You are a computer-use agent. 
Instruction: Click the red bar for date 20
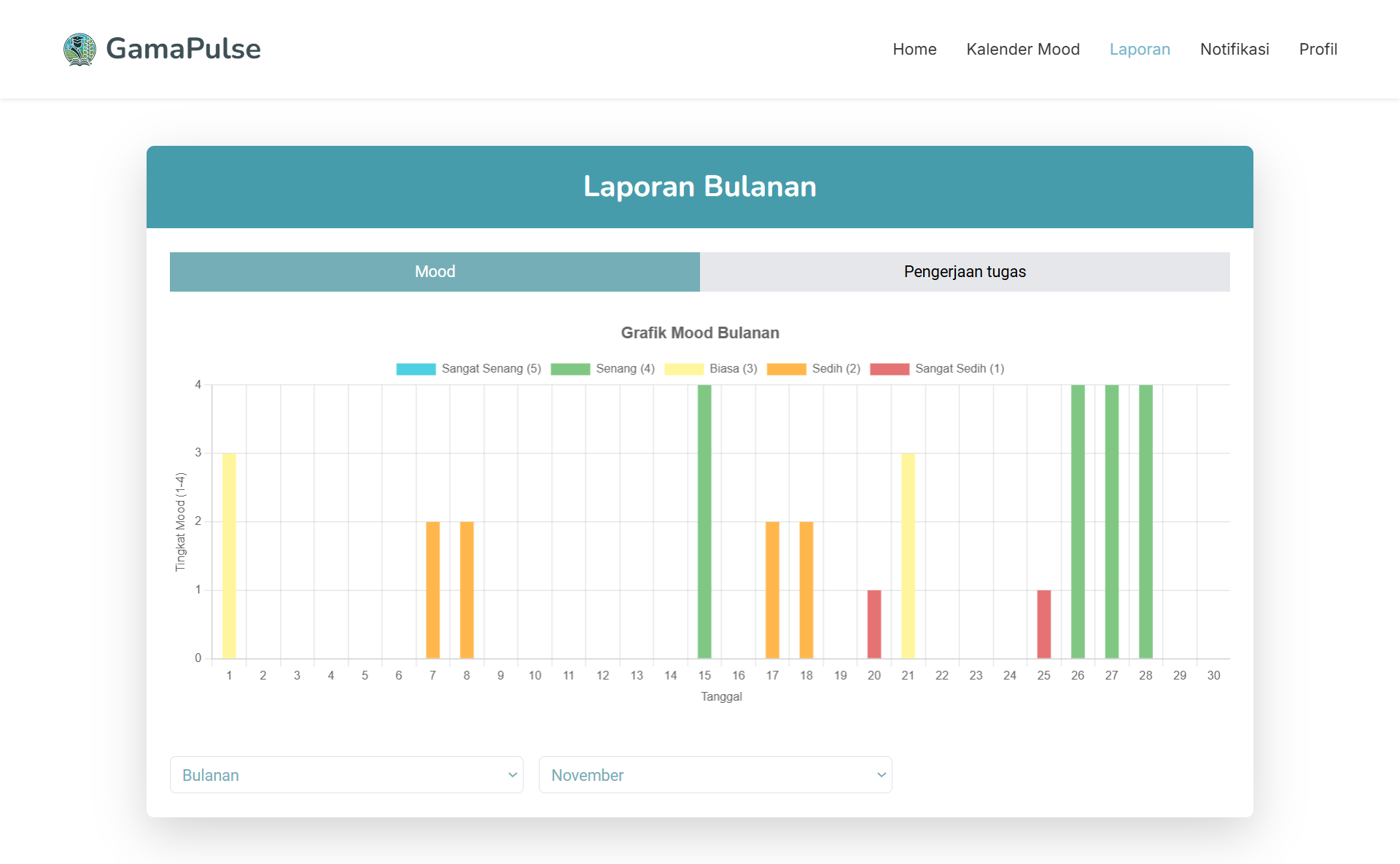pos(874,624)
